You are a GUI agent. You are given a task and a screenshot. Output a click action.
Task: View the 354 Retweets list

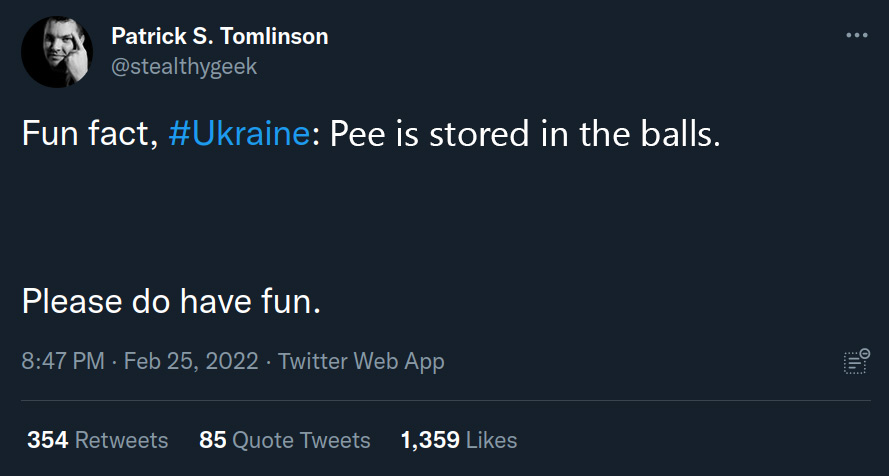(x=98, y=439)
